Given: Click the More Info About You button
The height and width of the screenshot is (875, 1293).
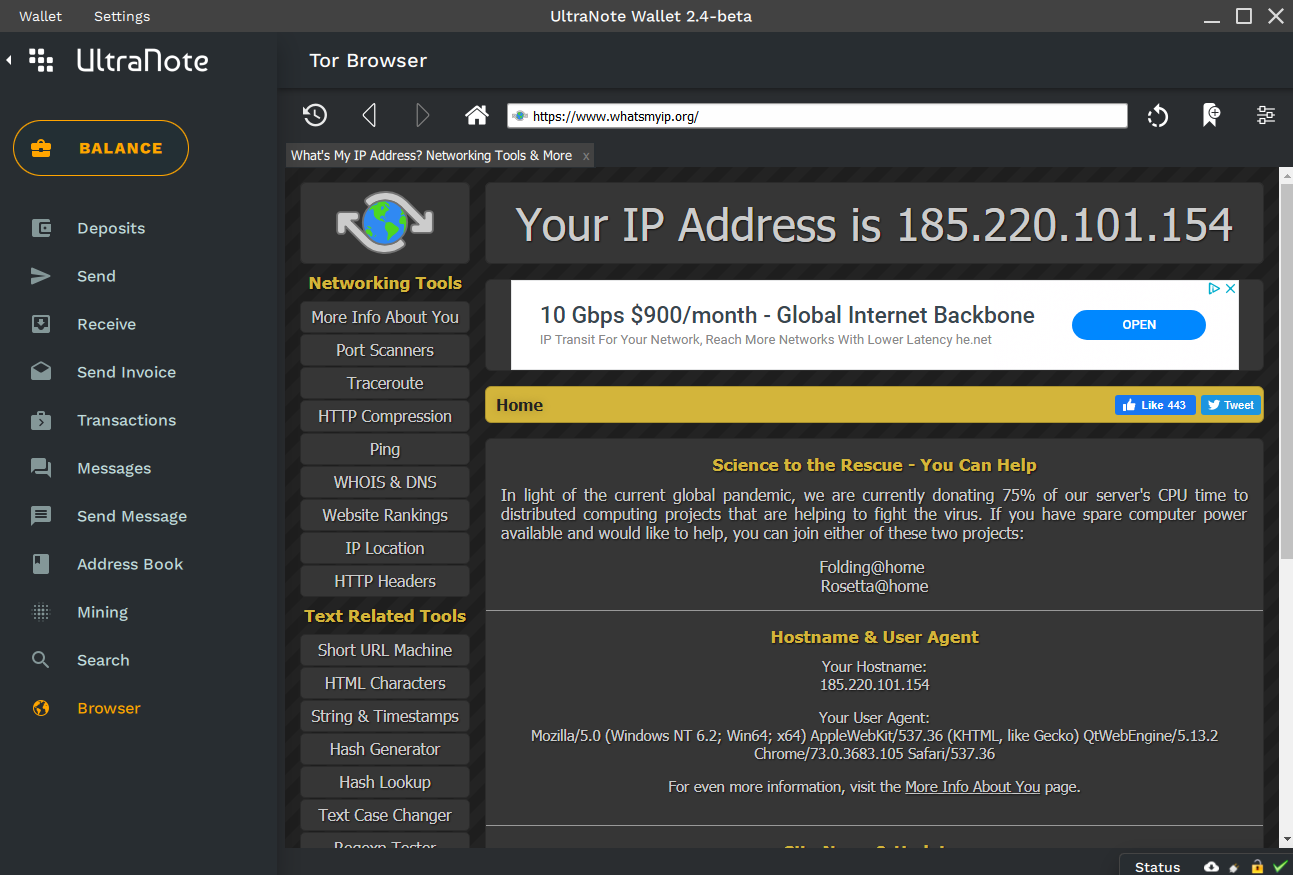Looking at the screenshot, I should point(385,317).
